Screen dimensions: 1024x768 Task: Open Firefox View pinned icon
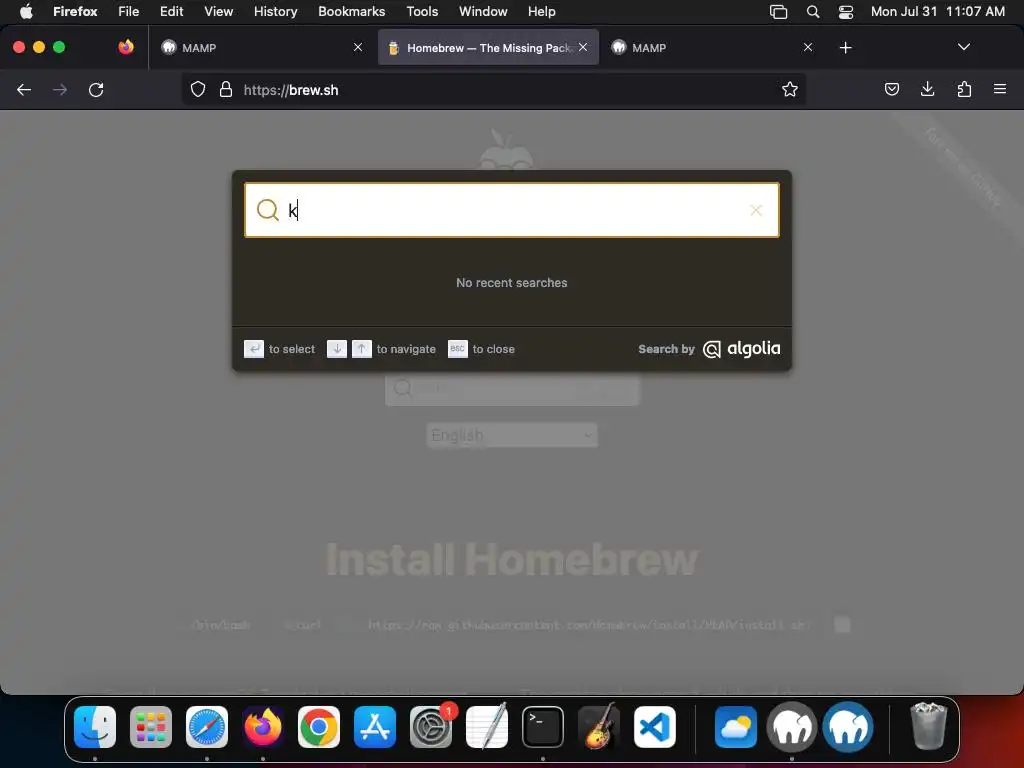point(126,47)
